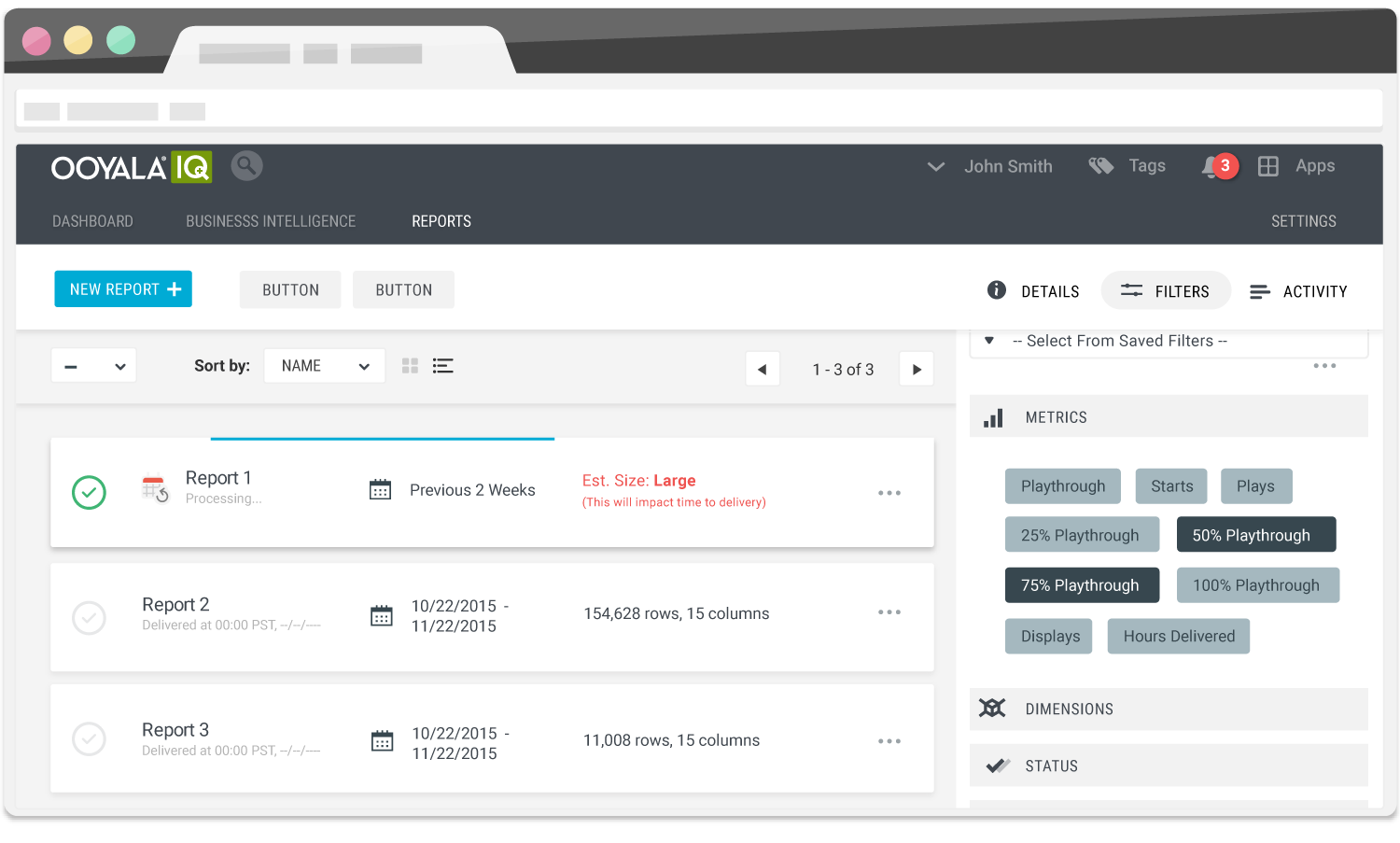Viewport: 1400px width, 843px height.
Task: Toggle the Plays metric chip
Action: tap(1256, 486)
